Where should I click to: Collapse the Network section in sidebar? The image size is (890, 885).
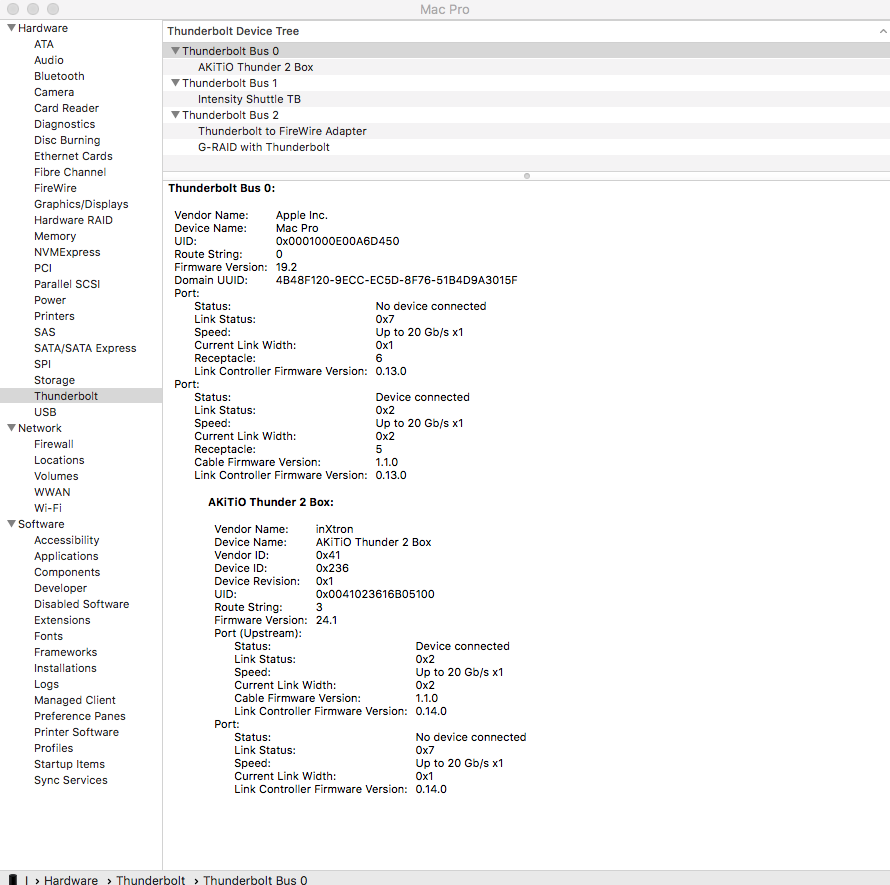11,428
